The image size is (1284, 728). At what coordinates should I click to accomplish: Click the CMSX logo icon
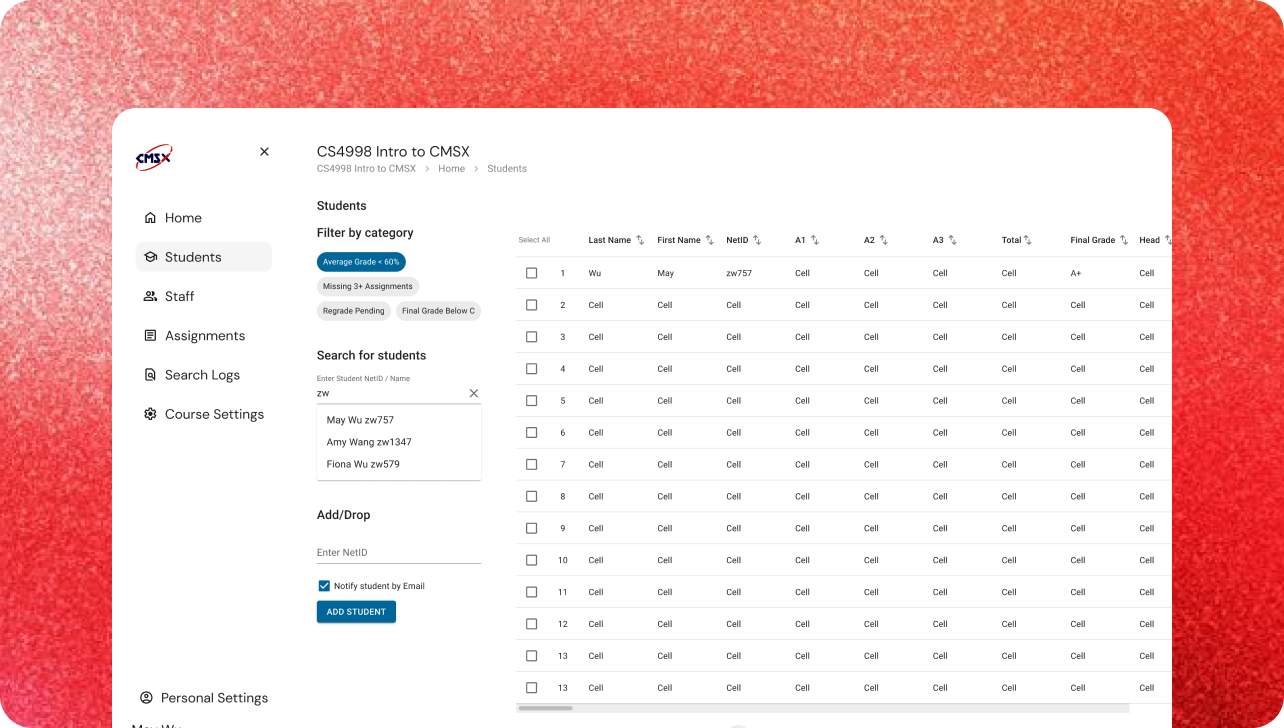click(154, 157)
